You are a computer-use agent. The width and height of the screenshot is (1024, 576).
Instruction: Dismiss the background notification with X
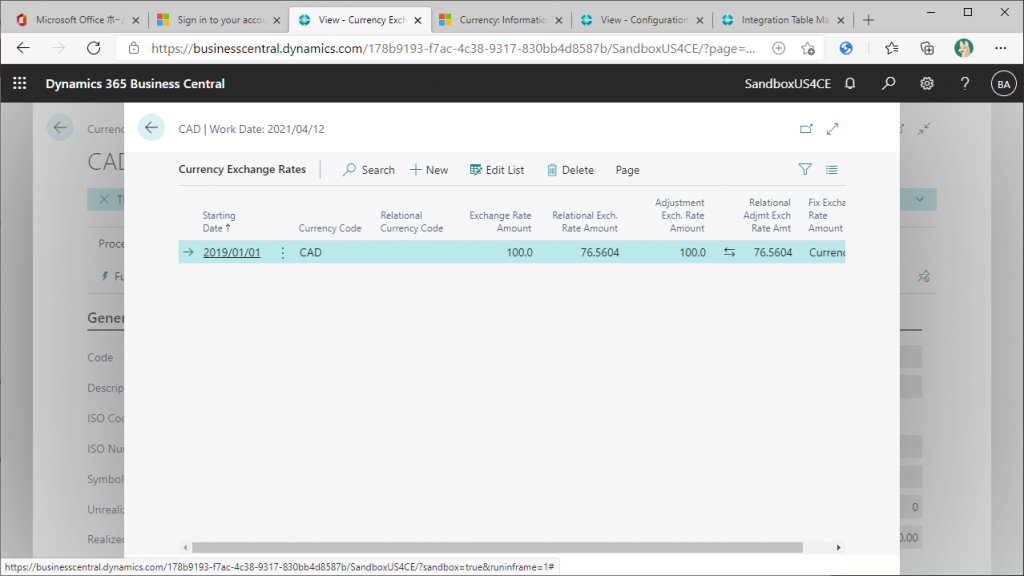coord(104,199)
